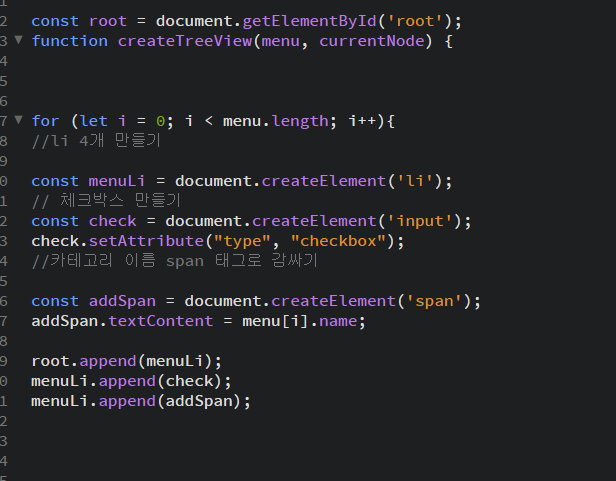Click 'menu.length' in the for loop

[x=275, y=121]
